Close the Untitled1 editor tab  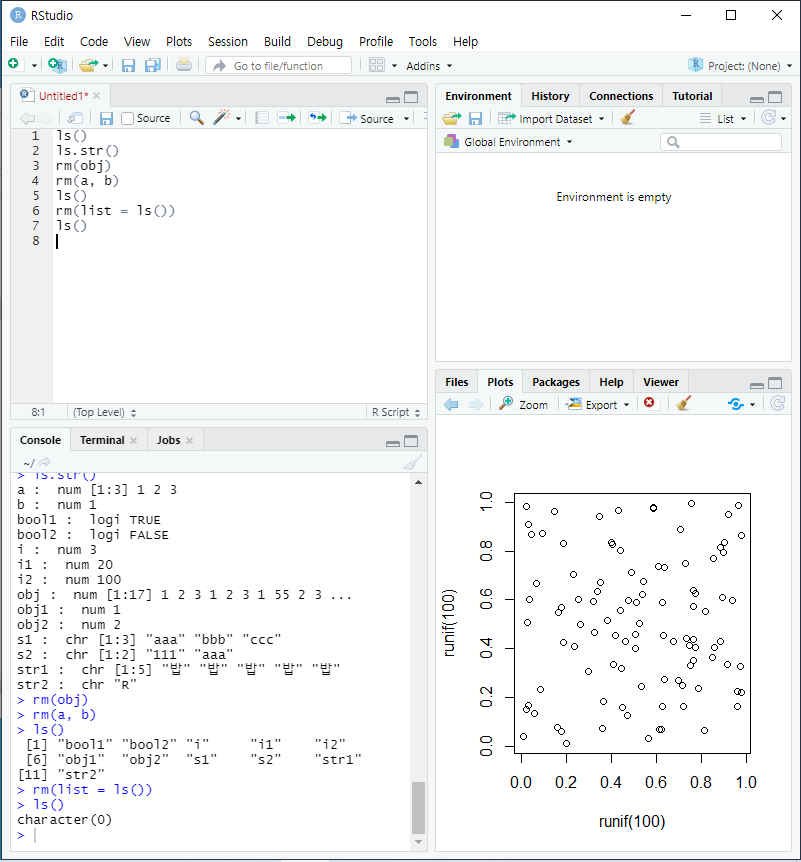(x=97, y=96)
